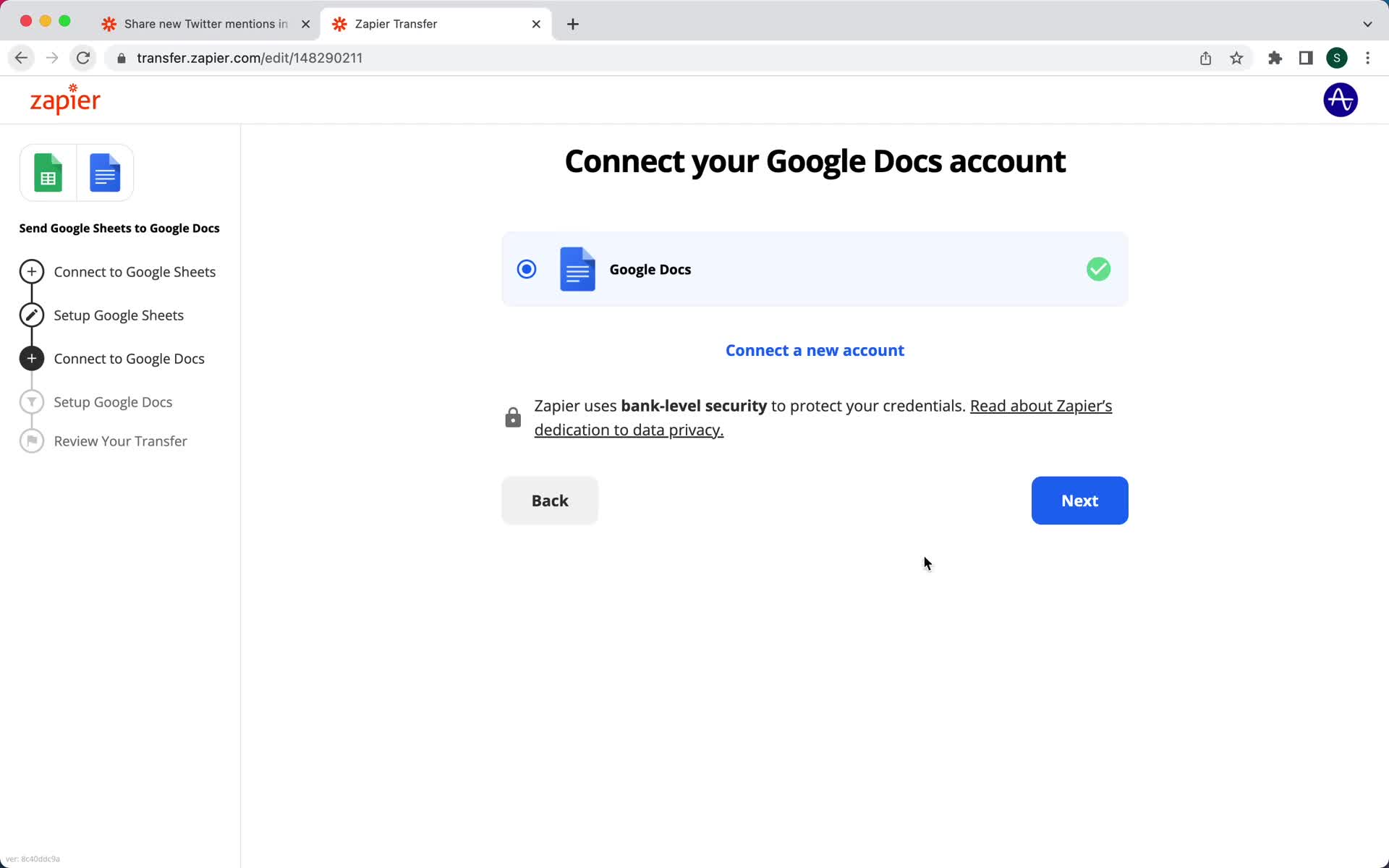Expand the Setup Google Sheets step
The height and width of the screenshot is (868, 1389).
[118, 315]
